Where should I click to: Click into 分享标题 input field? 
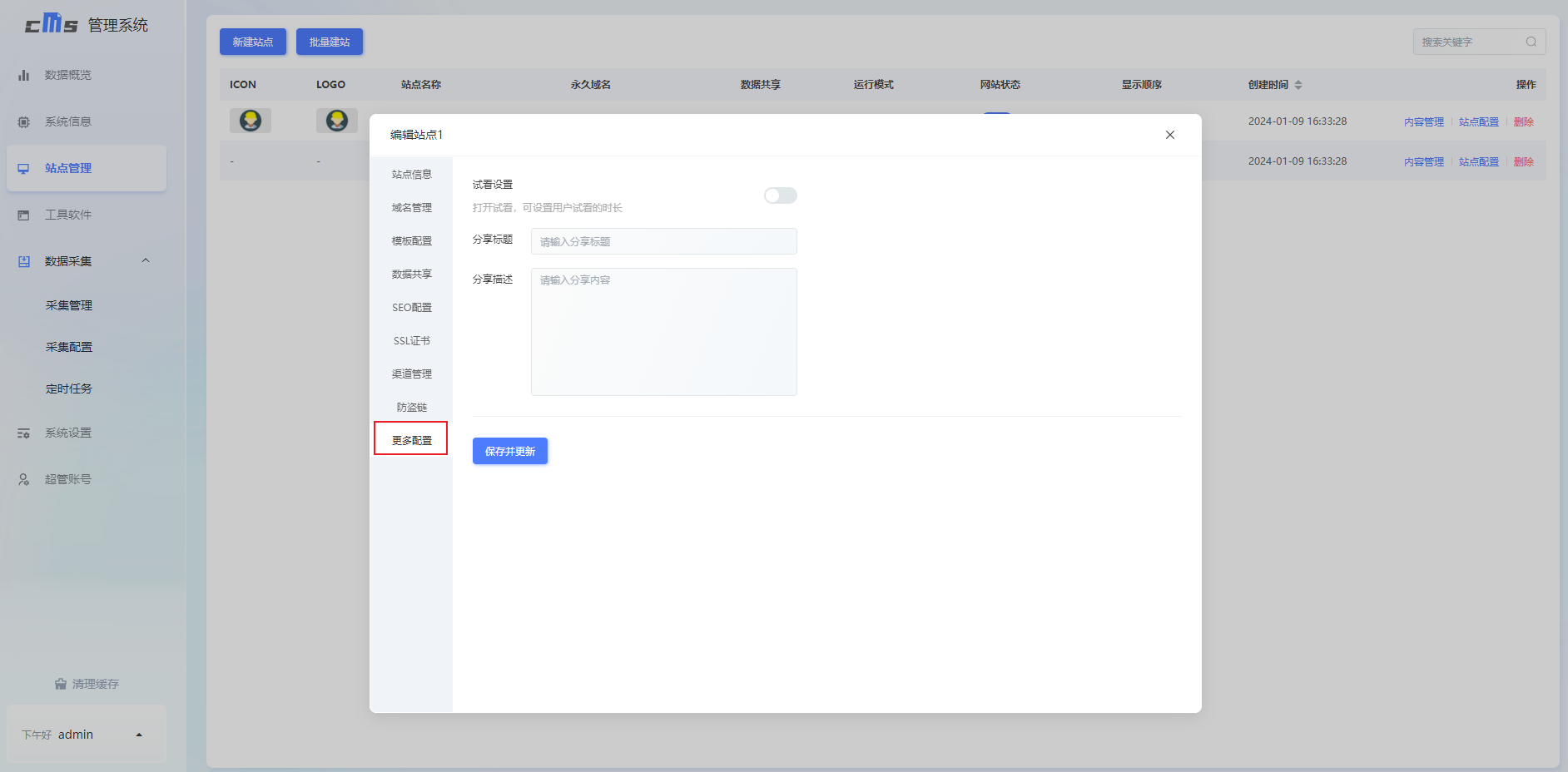664,241
